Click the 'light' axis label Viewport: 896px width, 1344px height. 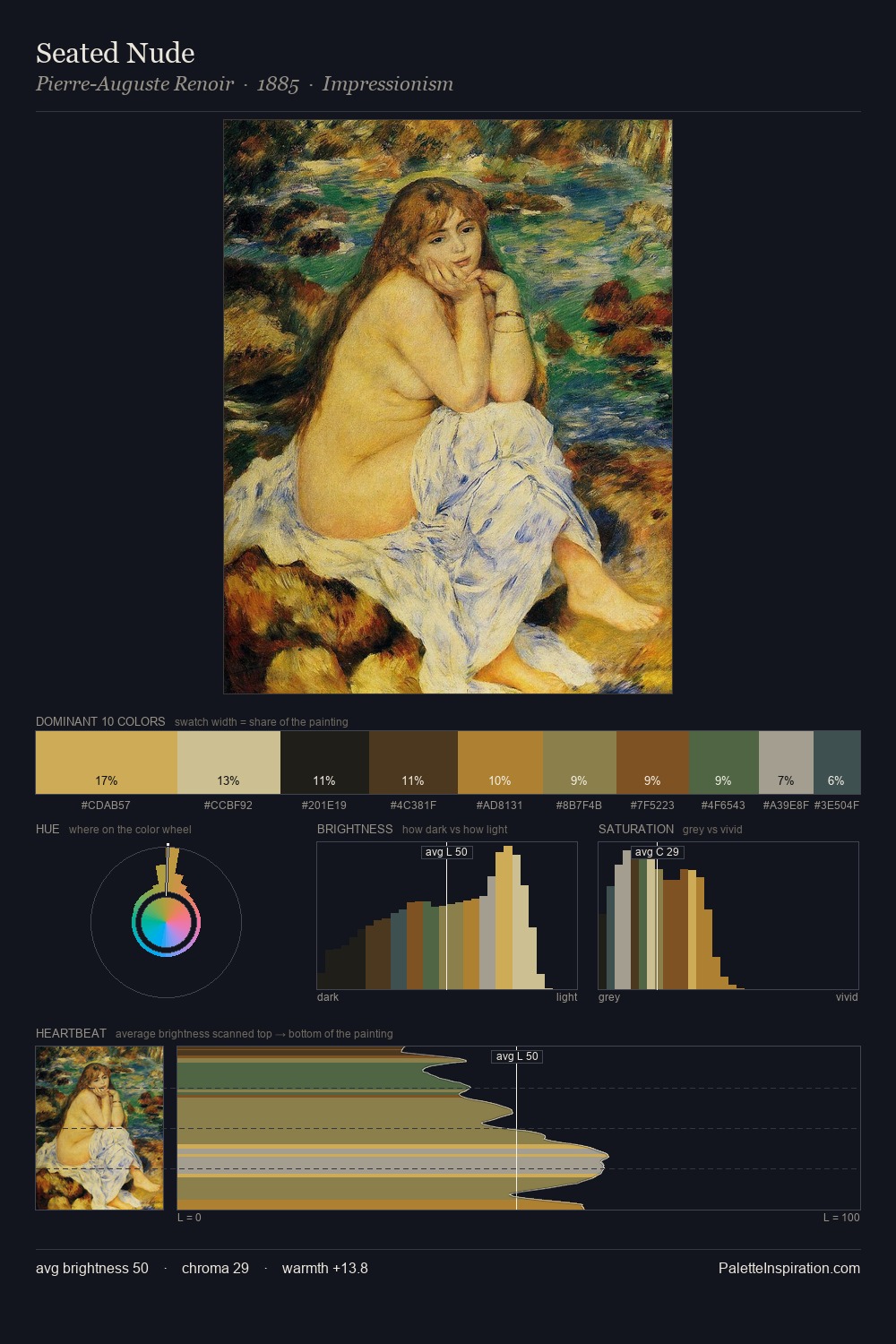pyautogui.click(x=567, y=997)
